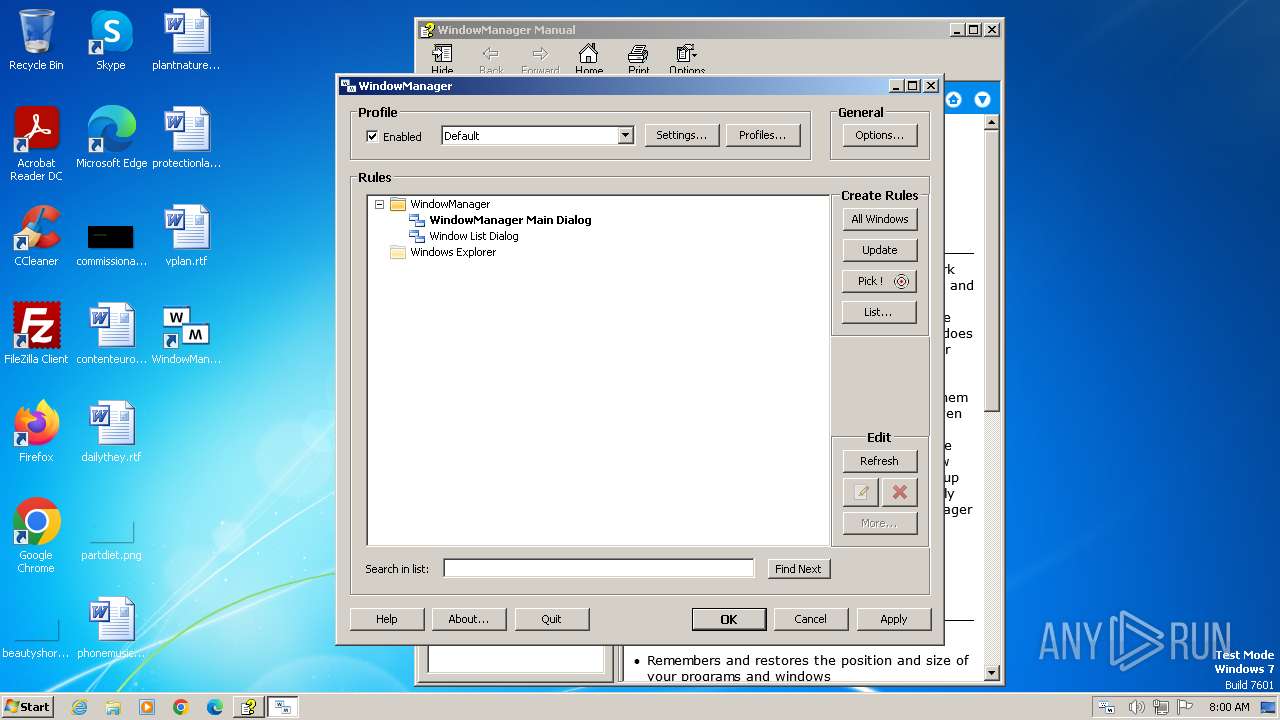Select the Acrobat Reader DC desktop icon

[36, 144]
